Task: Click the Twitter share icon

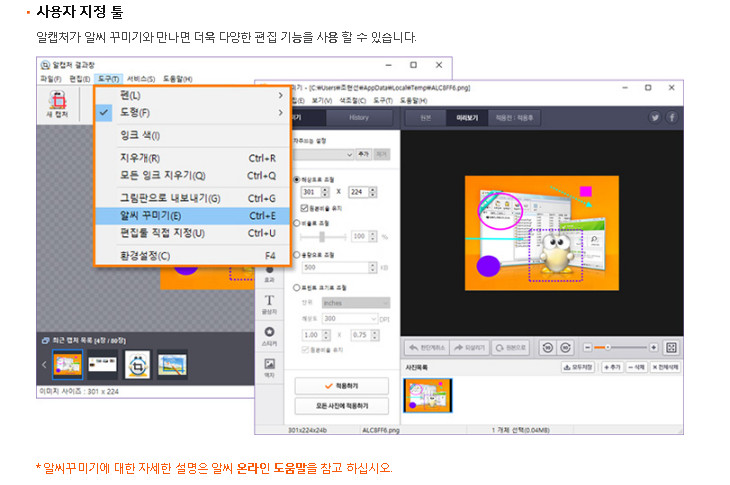Action: tap(655, 117)
